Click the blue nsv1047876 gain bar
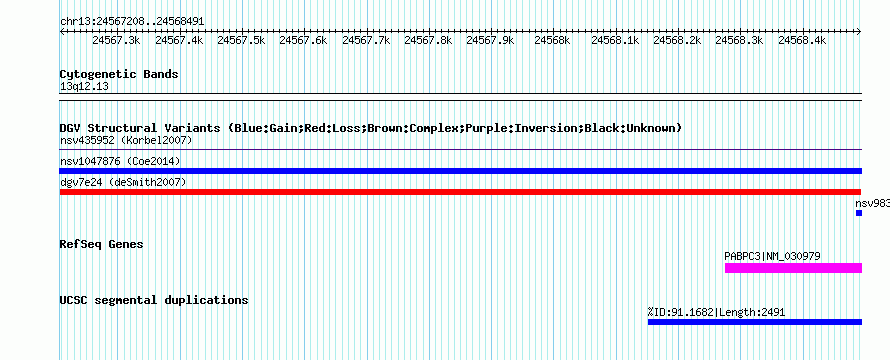The height and width of the screenshot is (360, 890). (461, 171)
